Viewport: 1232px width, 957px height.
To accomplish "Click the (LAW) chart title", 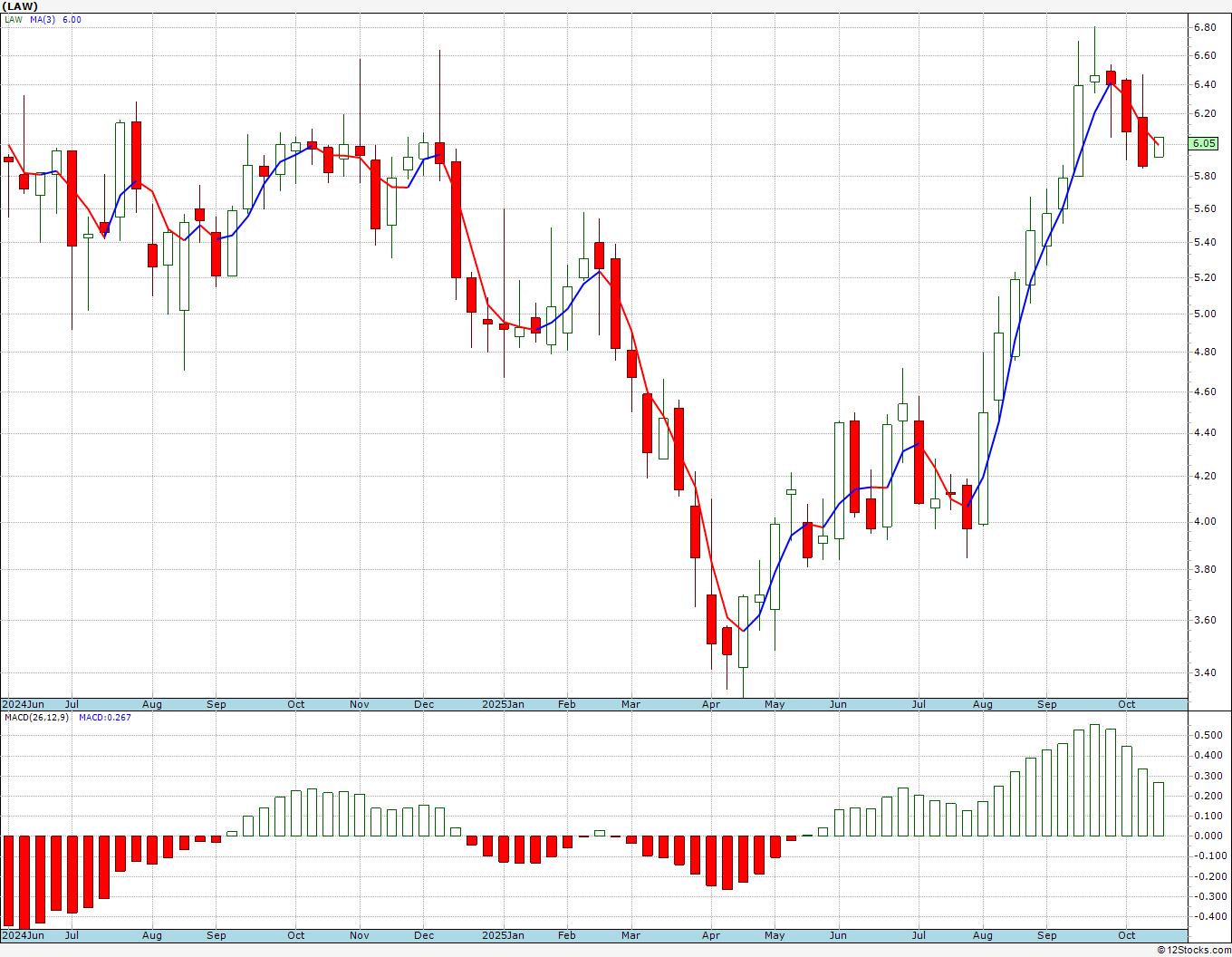I will coord(19,6).
